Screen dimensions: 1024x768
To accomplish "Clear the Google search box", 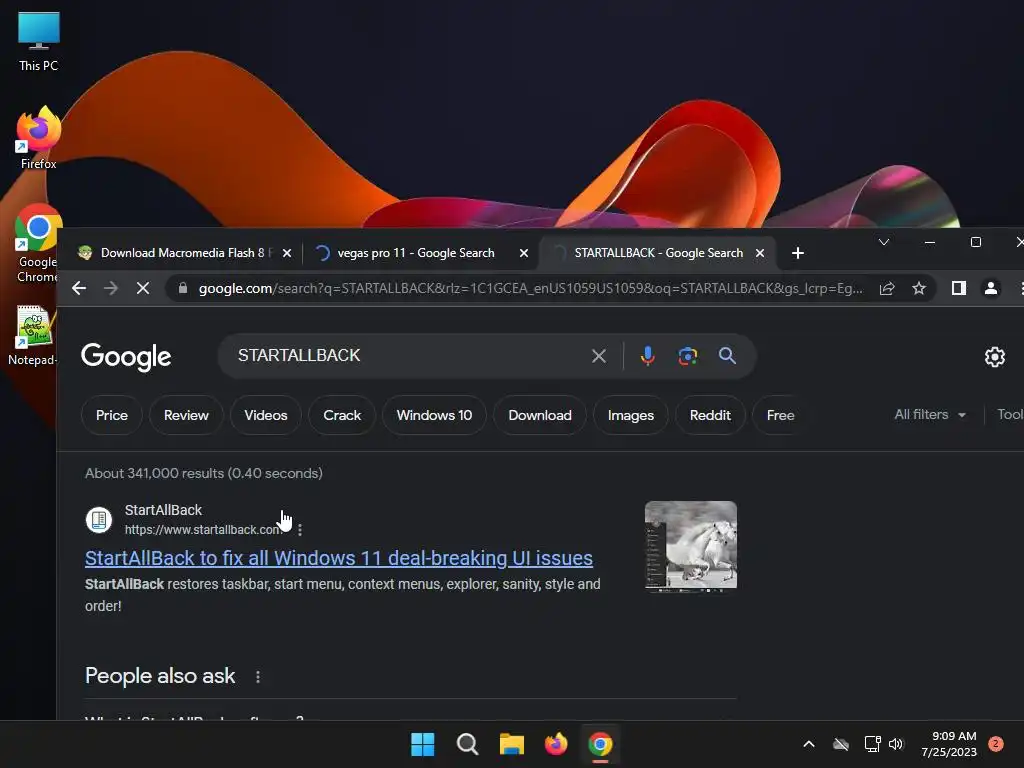I will (x=599, y=356).
